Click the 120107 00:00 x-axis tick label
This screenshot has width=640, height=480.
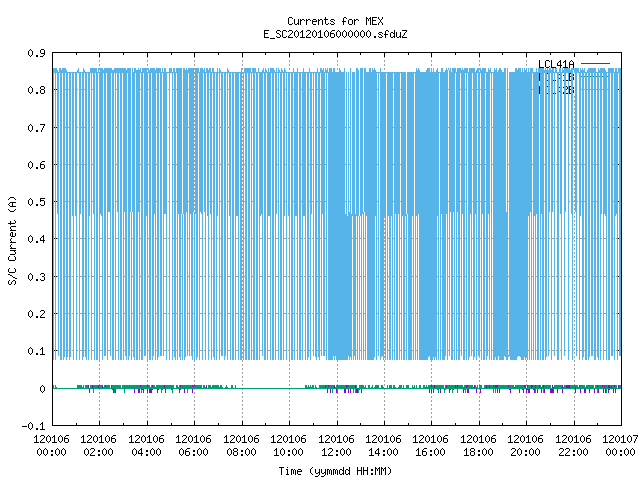(620, 446)
